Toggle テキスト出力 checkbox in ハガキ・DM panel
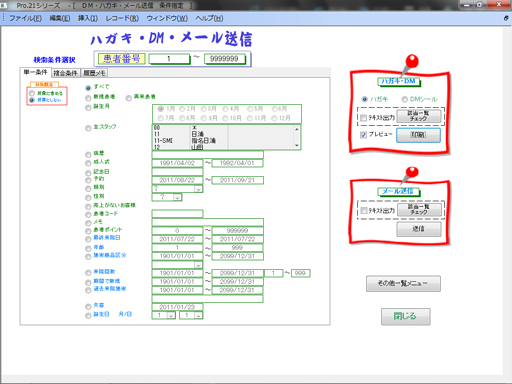Image resolution: width=512 pixels, height=384 pixels. (x=364, y=118)
